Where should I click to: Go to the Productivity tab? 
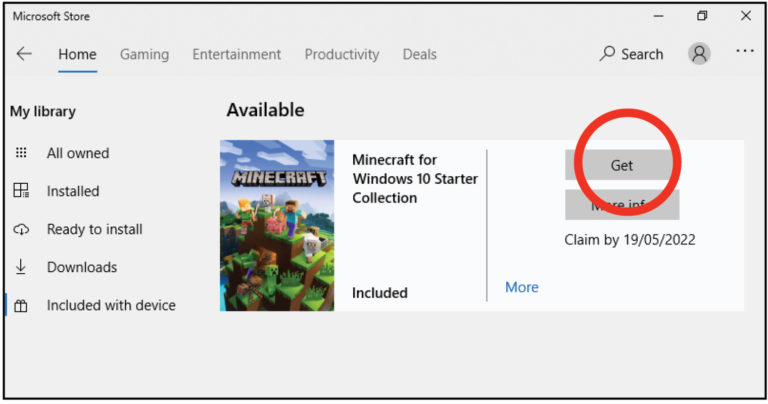pos(342,54)
